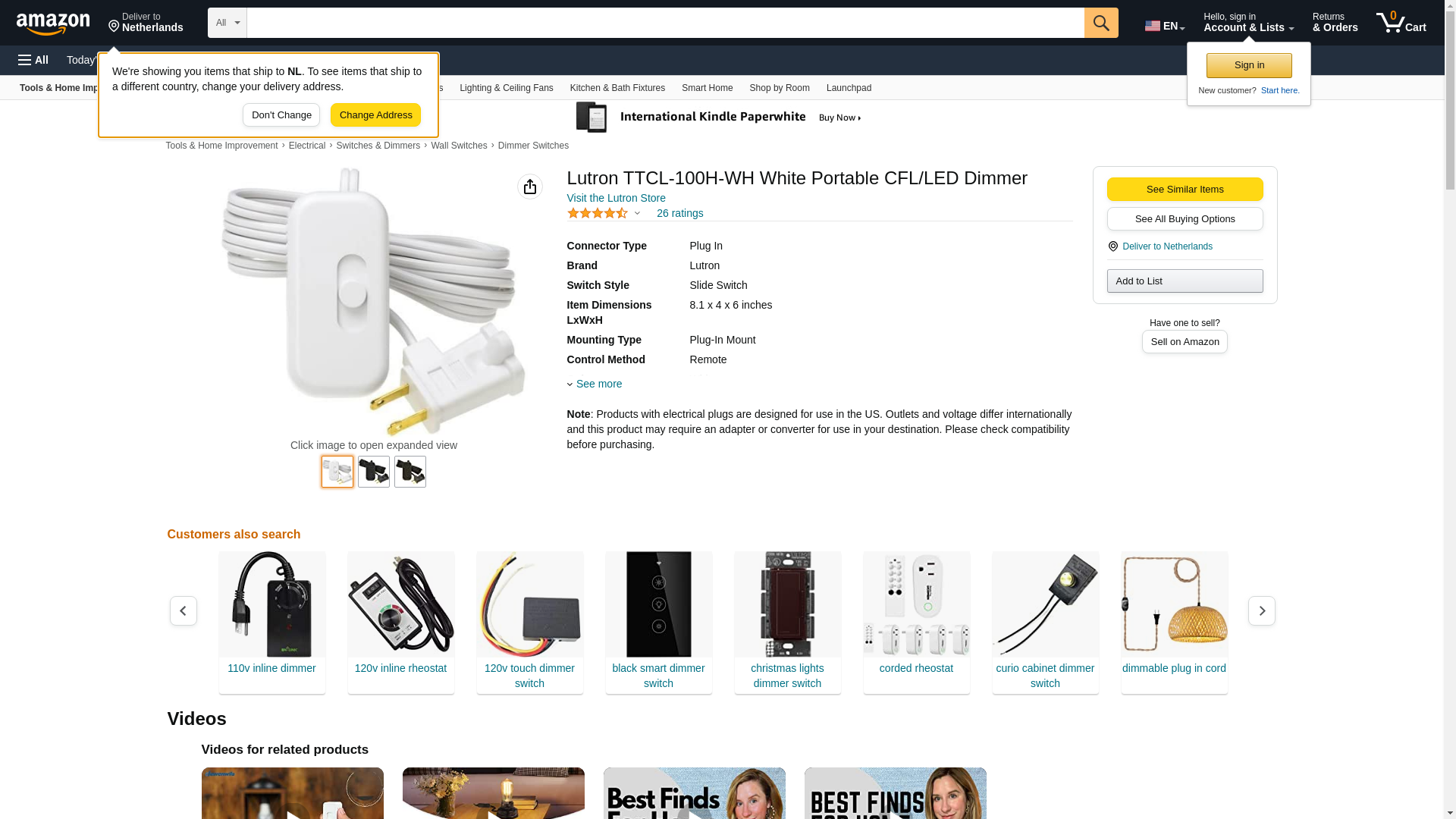Viewport: 1456px width, 819px height.
Task: Click the carousel left arrow
Action: pyautogui.click(x=184, y=610)
